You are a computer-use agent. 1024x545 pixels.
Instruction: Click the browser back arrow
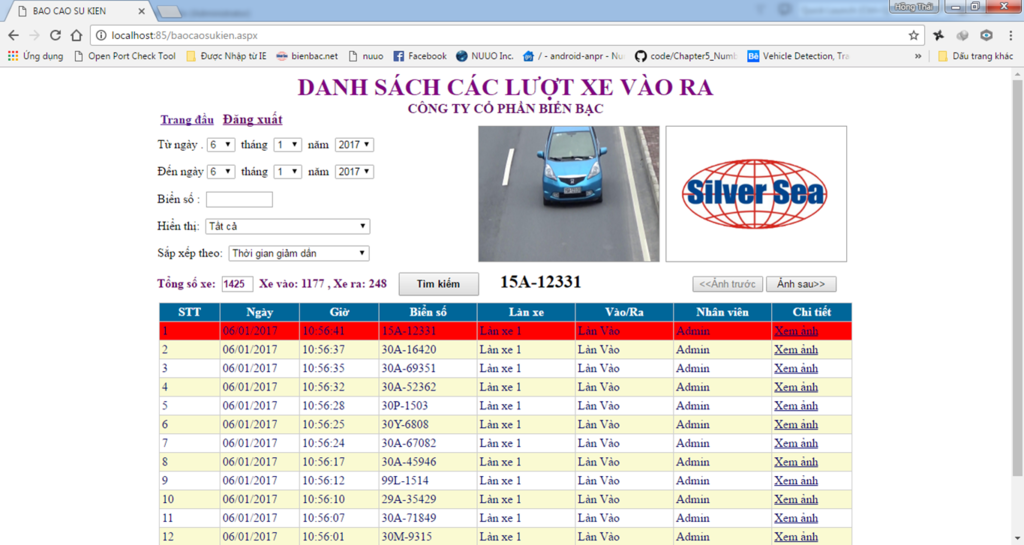[13, 35]
